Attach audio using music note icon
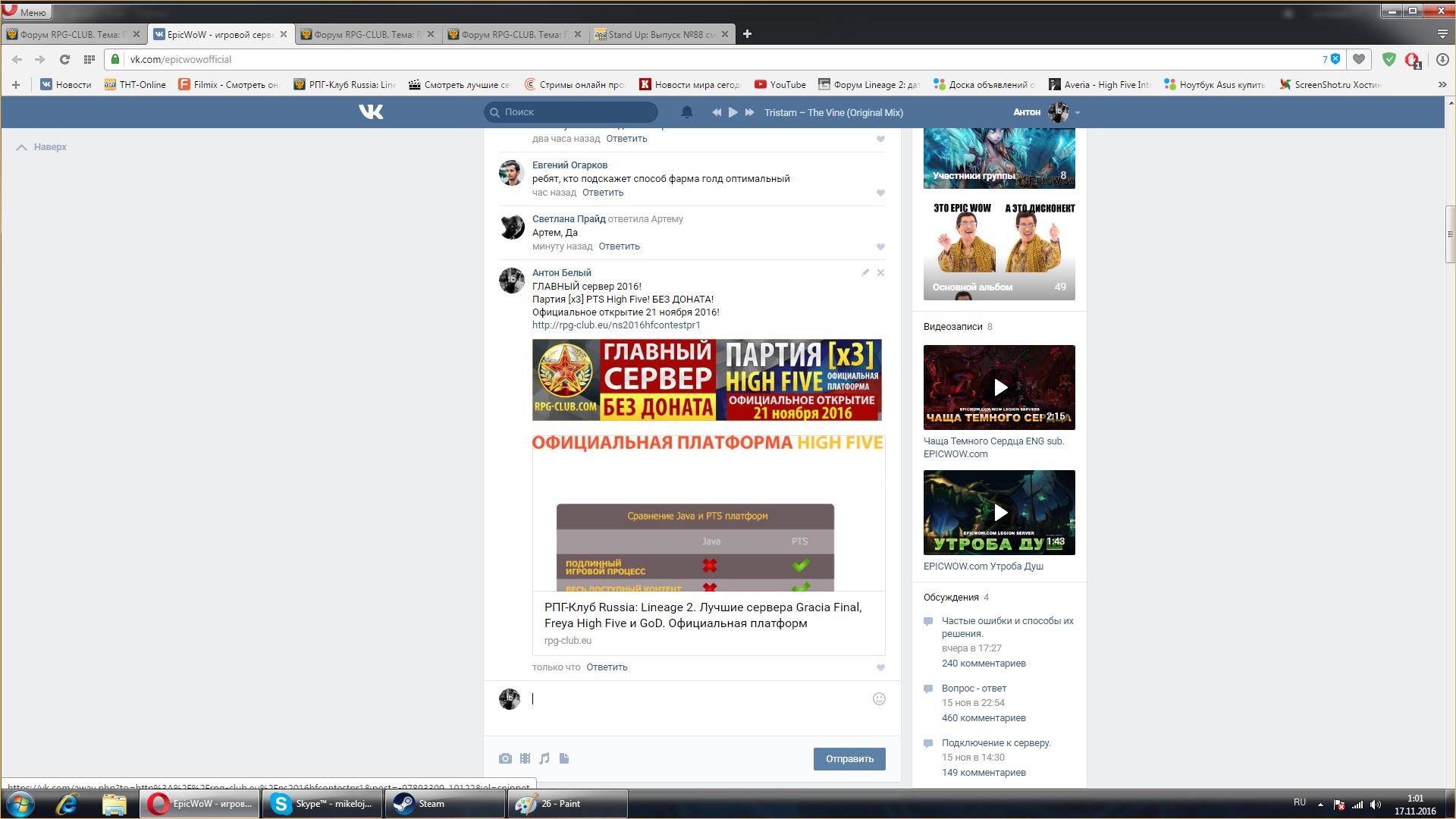 pyautogui.click(x=544, y=758)
